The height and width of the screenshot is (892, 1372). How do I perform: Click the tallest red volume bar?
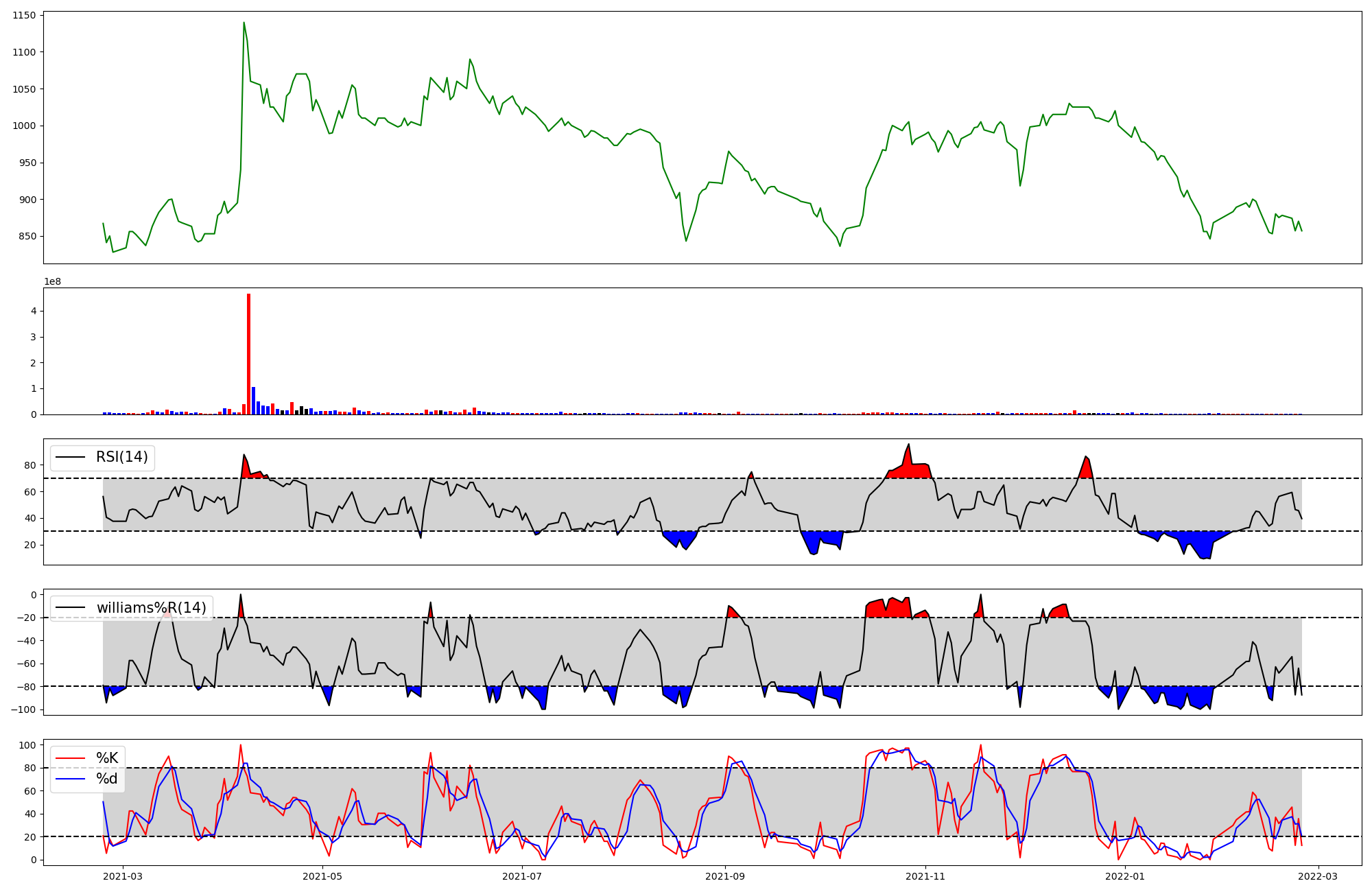pos(248,353)
